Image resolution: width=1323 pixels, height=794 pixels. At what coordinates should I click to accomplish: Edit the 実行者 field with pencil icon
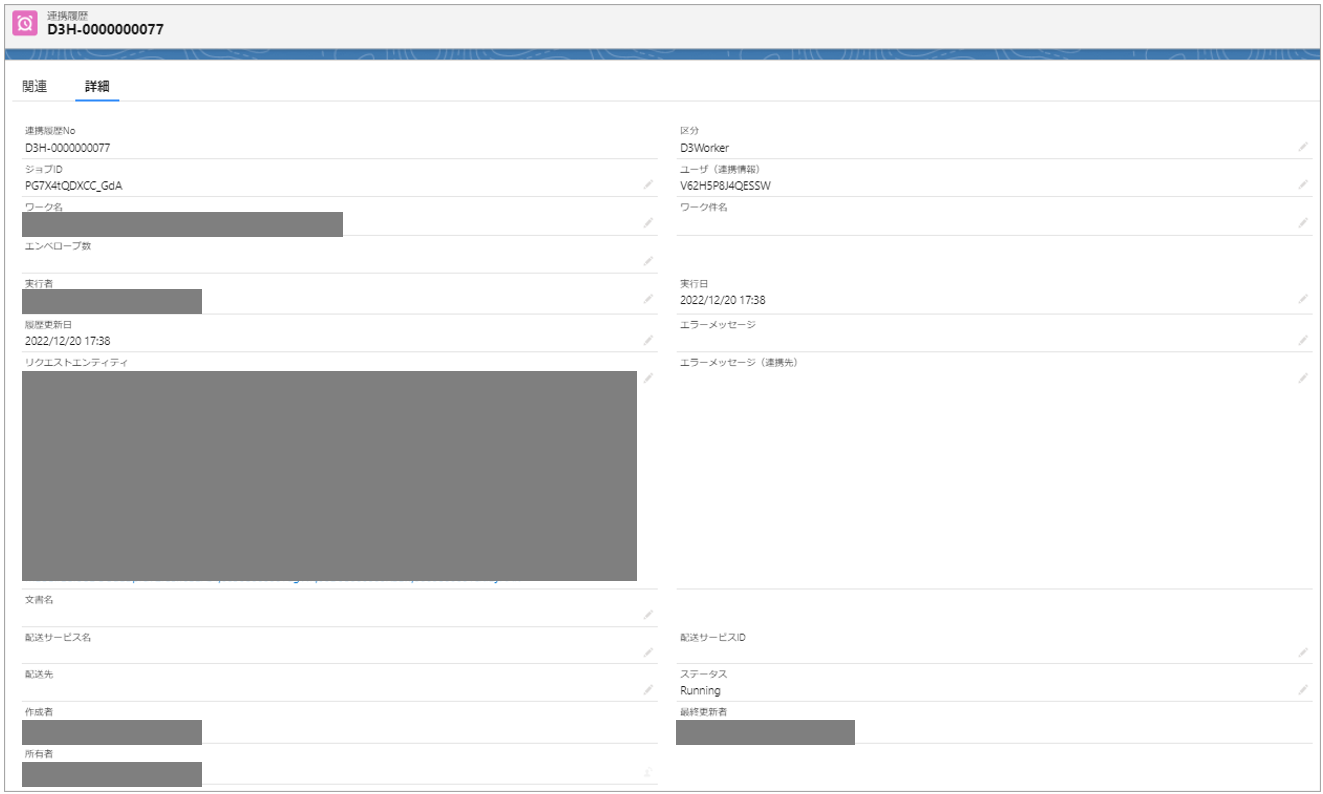click(x=648, y=299)
